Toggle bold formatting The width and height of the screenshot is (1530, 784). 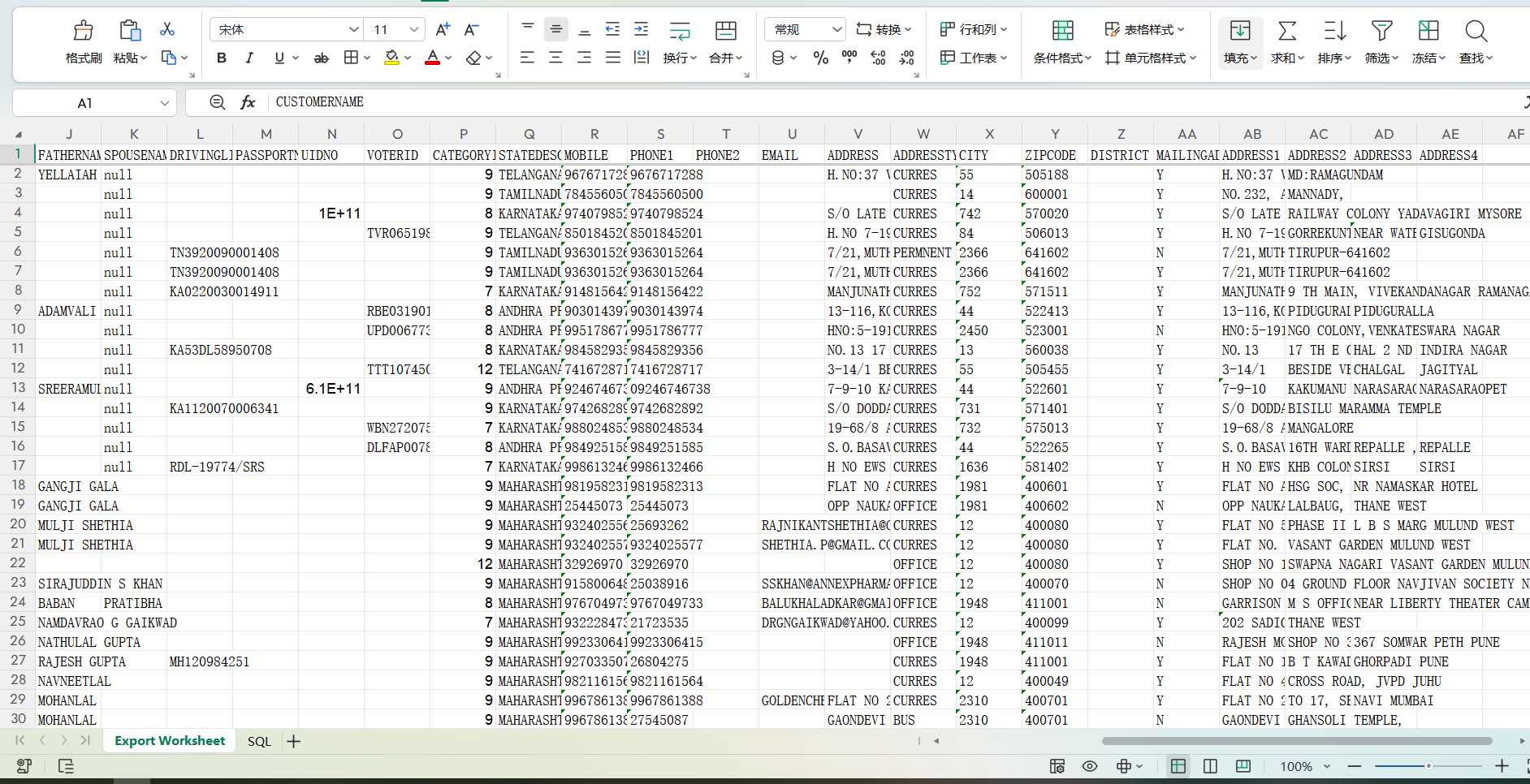click(x=221, y=58)
